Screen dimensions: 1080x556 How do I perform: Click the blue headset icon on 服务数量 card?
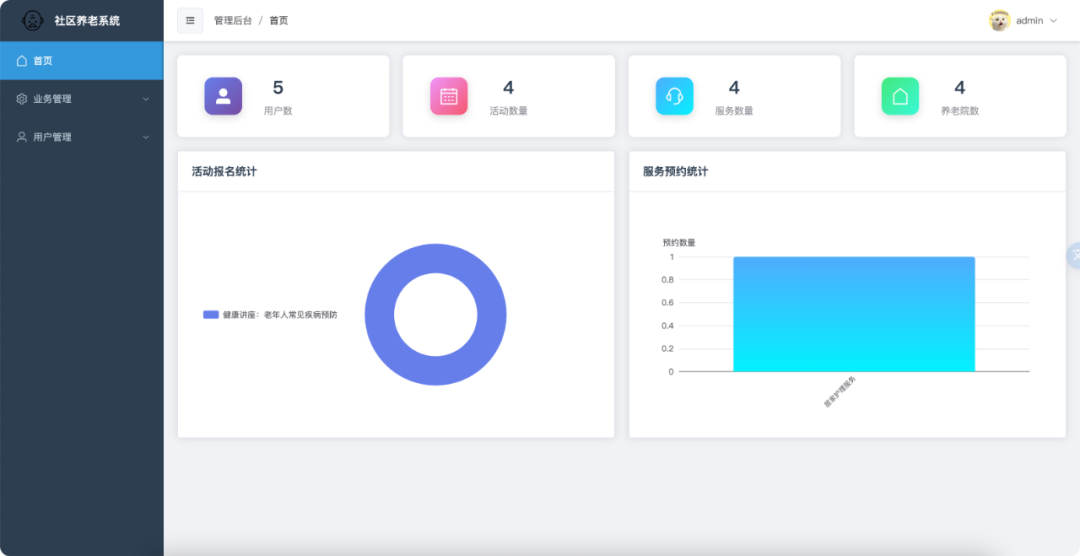(x=674, y=96)
